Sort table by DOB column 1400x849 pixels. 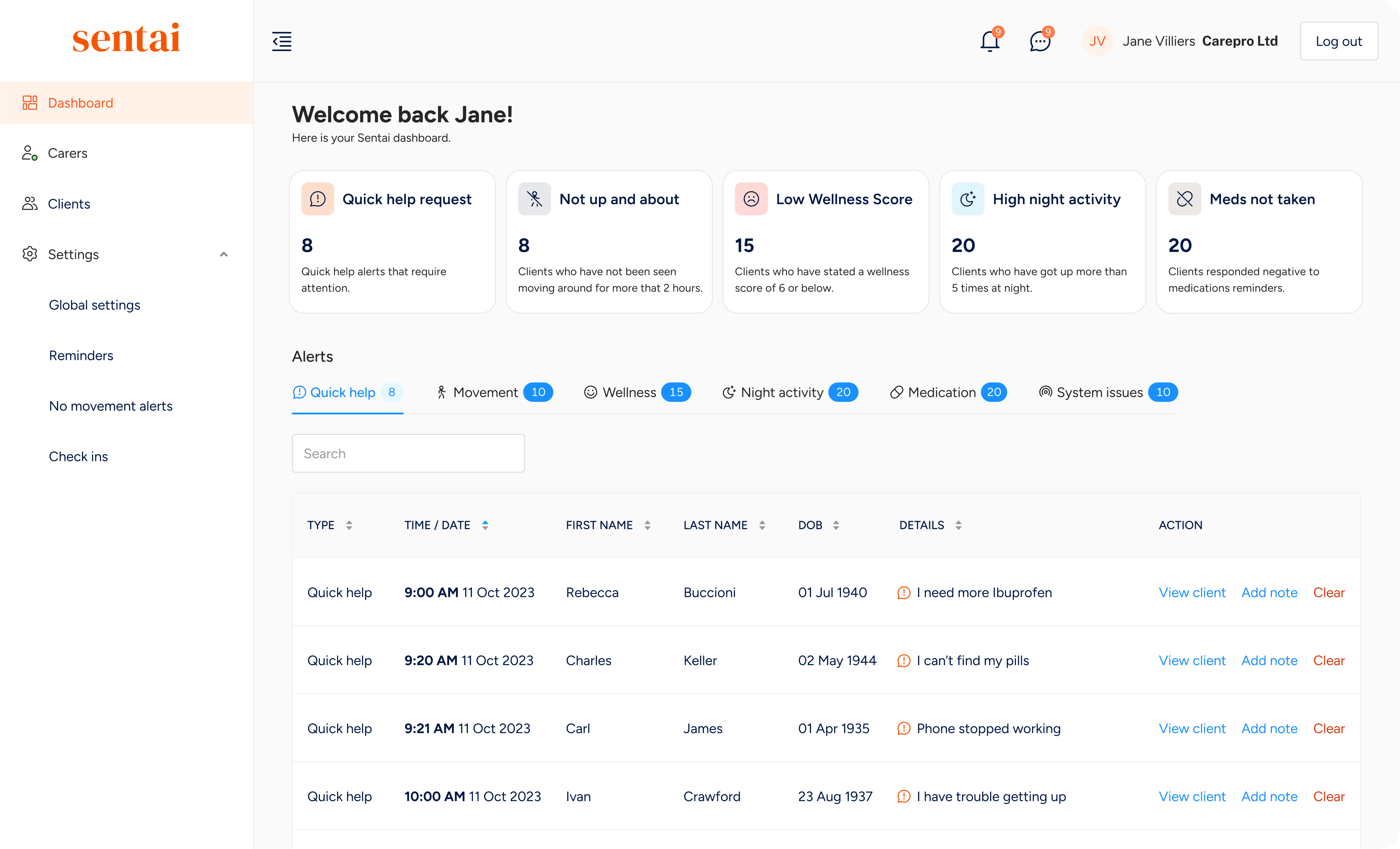(x=836, y=525)
